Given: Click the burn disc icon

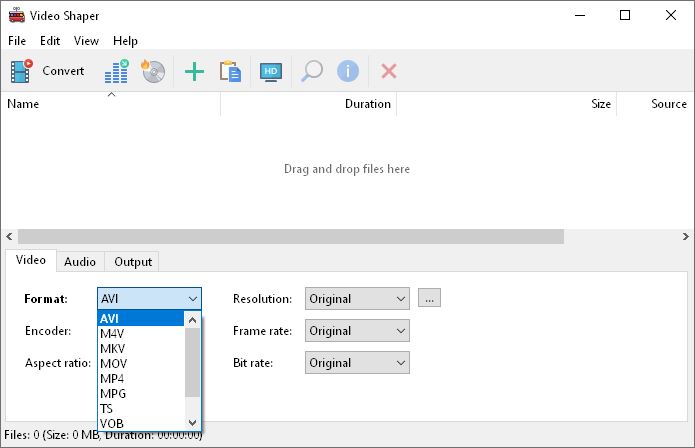Looking at the screenshot, I should (x=153, y=71).
